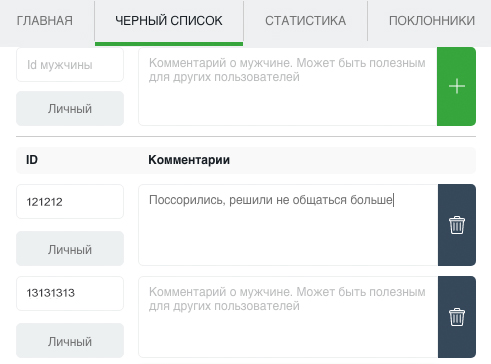Screen dimensions: 491x364
Task: Open the ГЛАВНАЯ tab
Action: (45, 21)
